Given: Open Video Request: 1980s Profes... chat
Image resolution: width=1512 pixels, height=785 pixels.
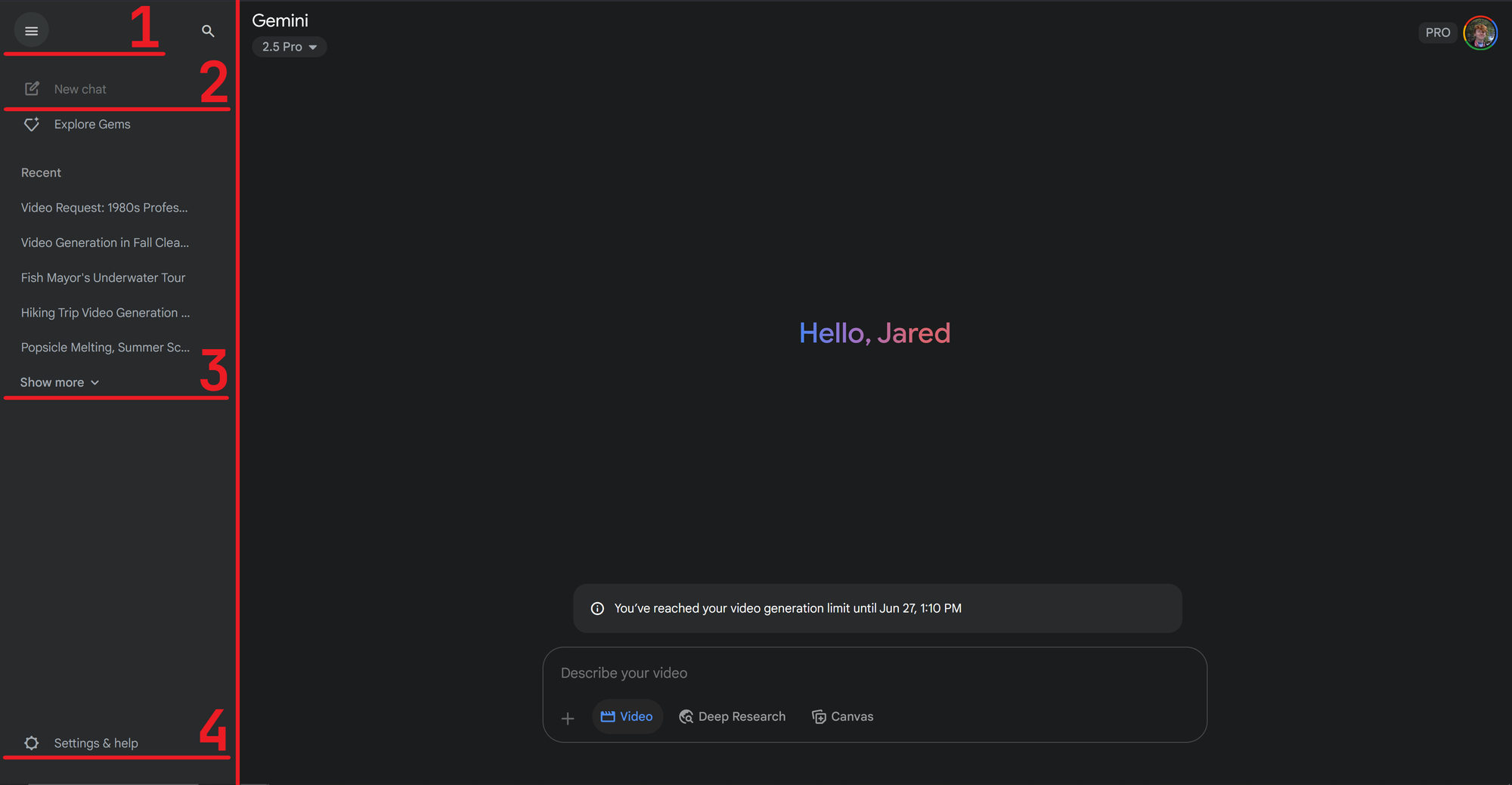Looking at the screenshot, I should pyautogui.click(x=104, y=208).
